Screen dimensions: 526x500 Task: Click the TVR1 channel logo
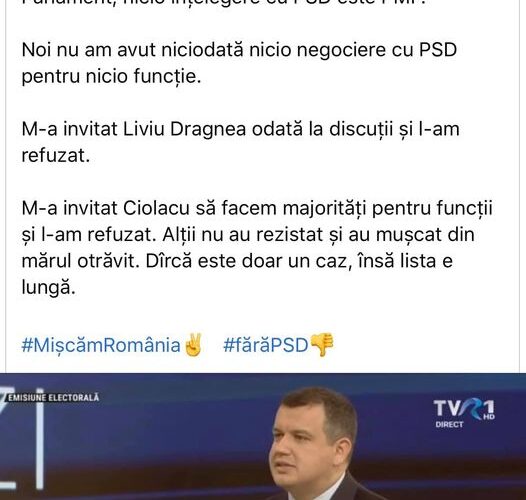(x=464, y=409)
